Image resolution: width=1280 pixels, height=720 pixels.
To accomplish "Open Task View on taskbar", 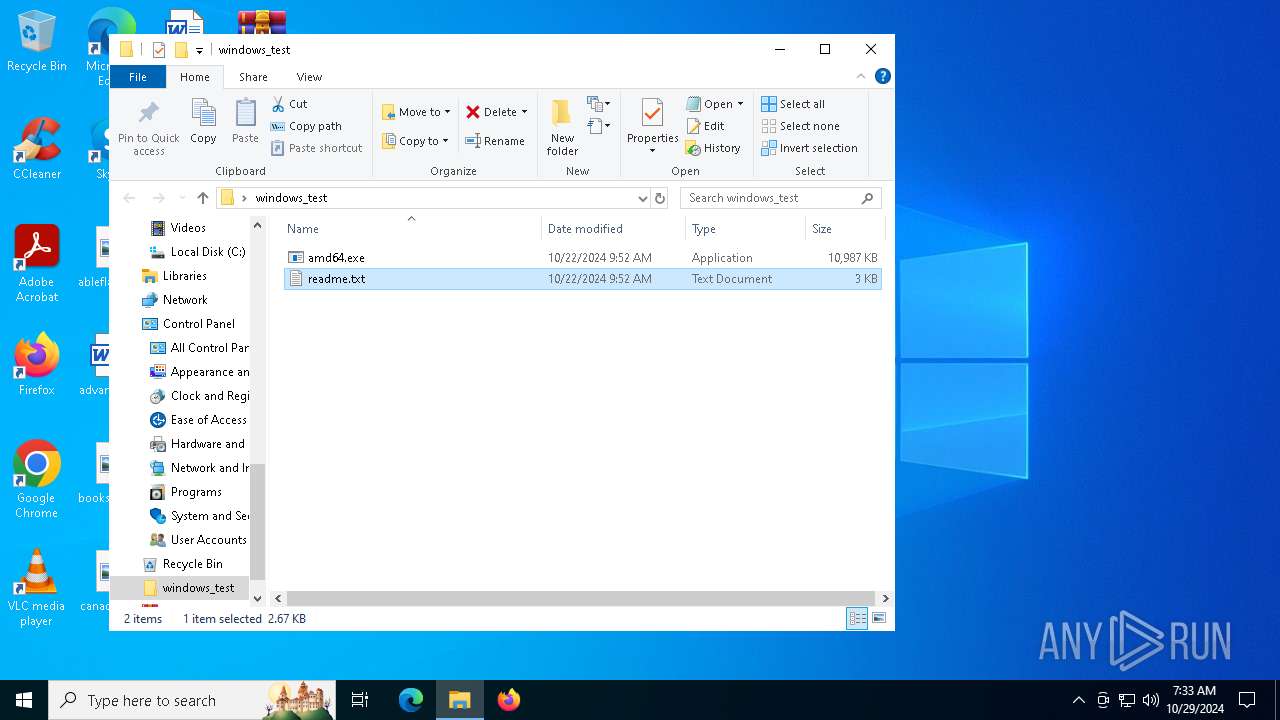I will [360, 700].
